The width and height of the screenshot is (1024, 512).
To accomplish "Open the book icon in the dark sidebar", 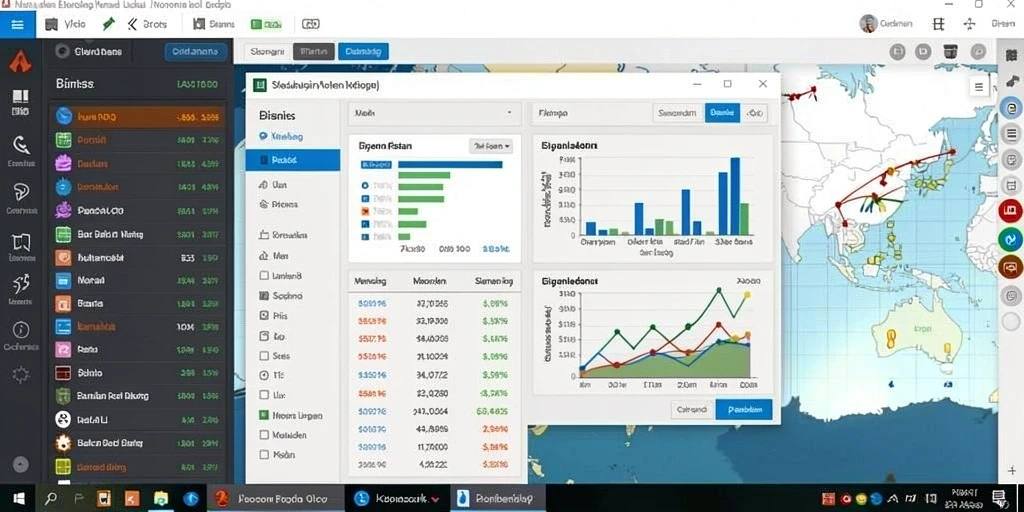I will coord(20,98).
